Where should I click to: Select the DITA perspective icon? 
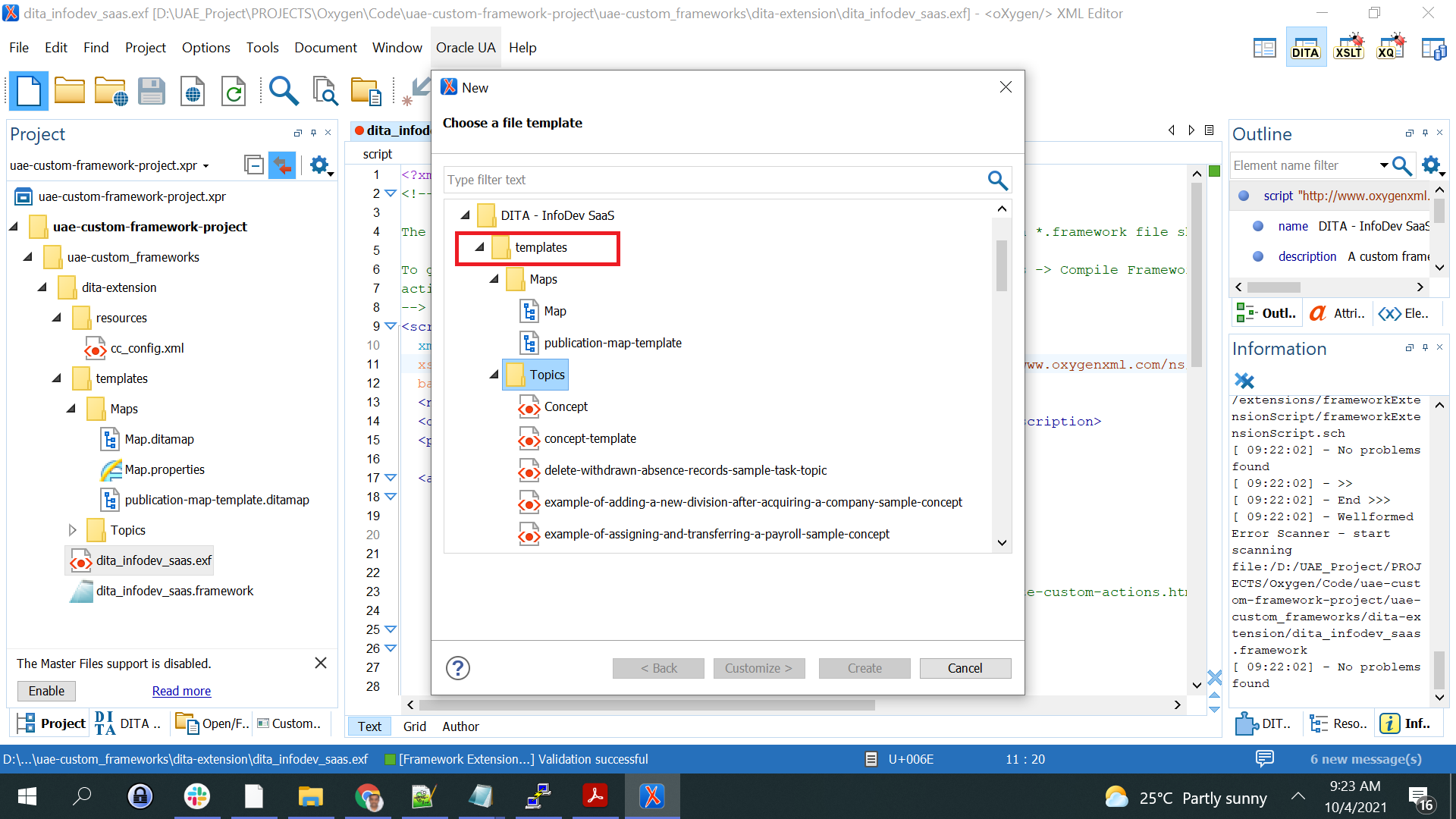pyautogui.click(x=1306, y=47)
